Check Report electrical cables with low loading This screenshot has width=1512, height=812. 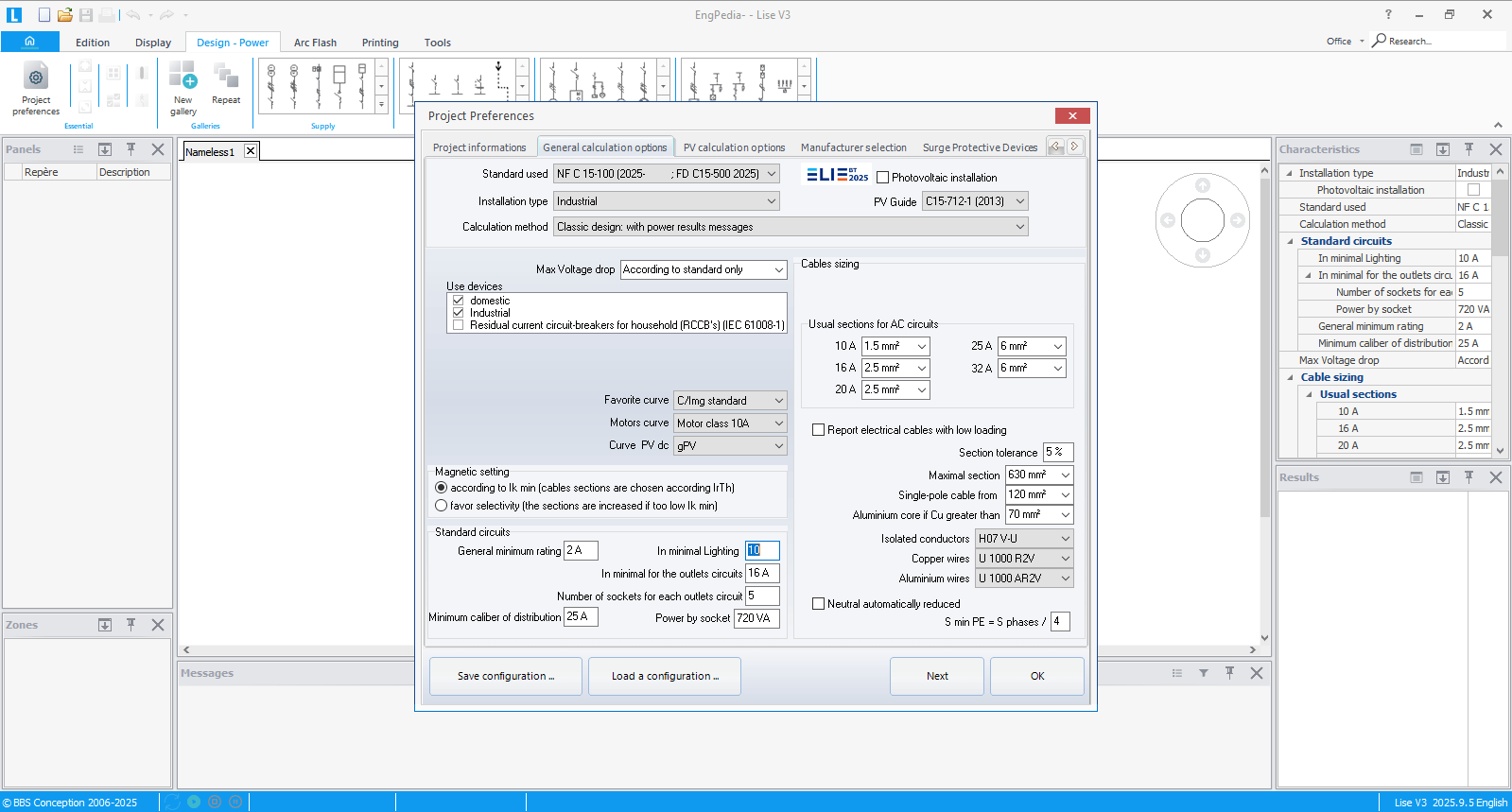click(819, 430)
